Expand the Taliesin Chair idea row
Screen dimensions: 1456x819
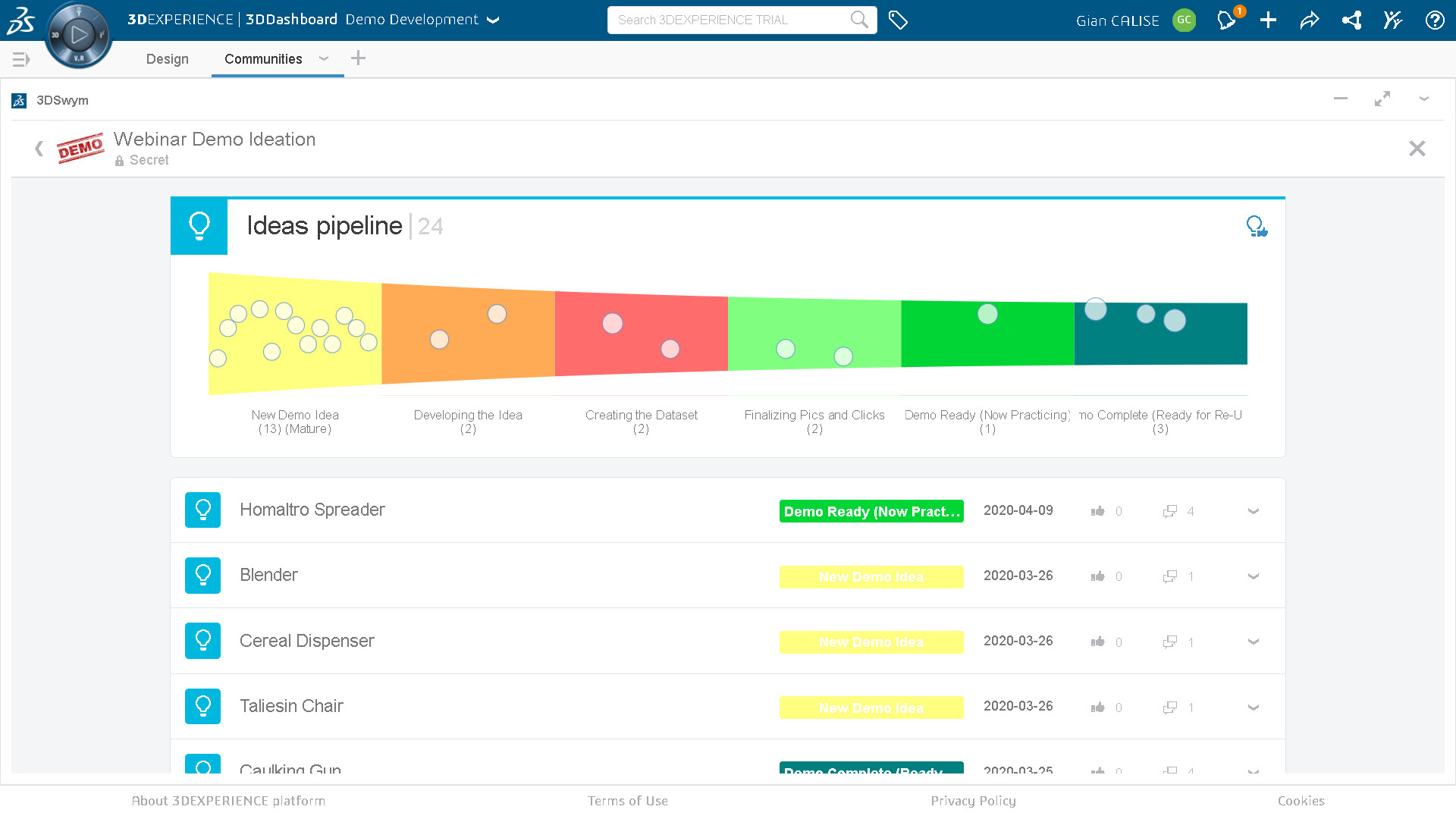(x=1253, y=707)
